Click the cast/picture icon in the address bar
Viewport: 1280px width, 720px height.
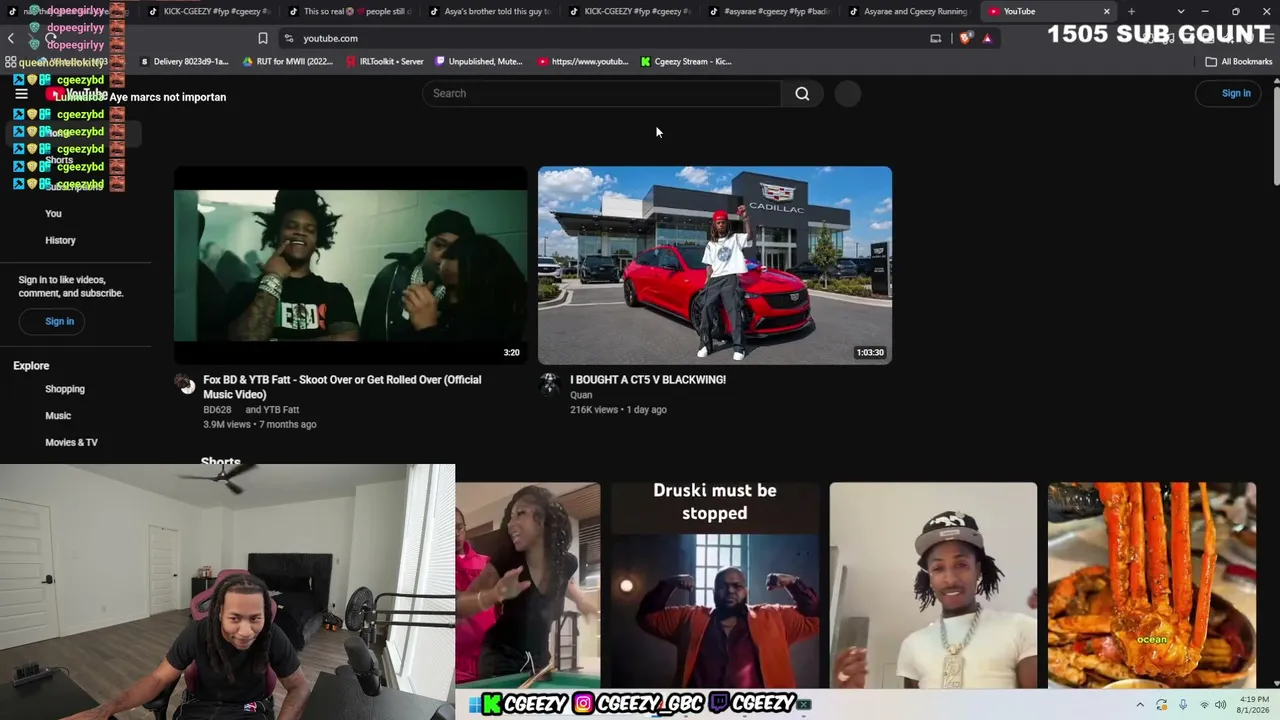(936, 38)
